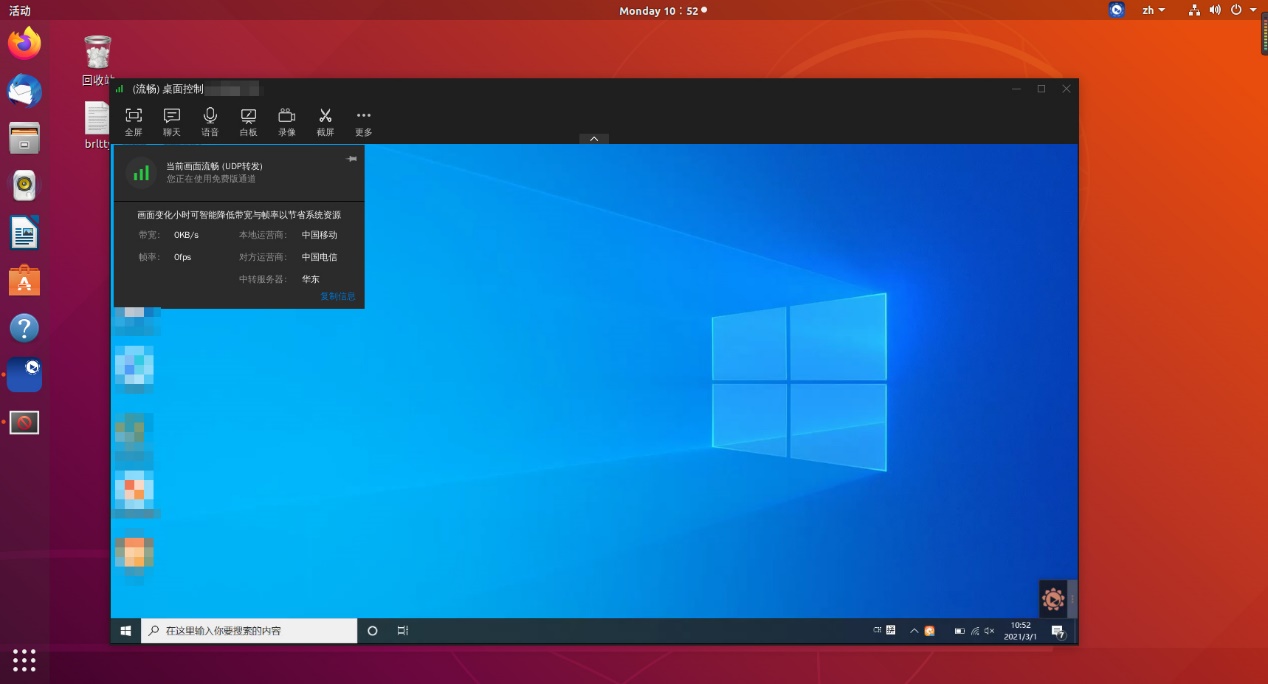Open Files manager from the dock

25,138
